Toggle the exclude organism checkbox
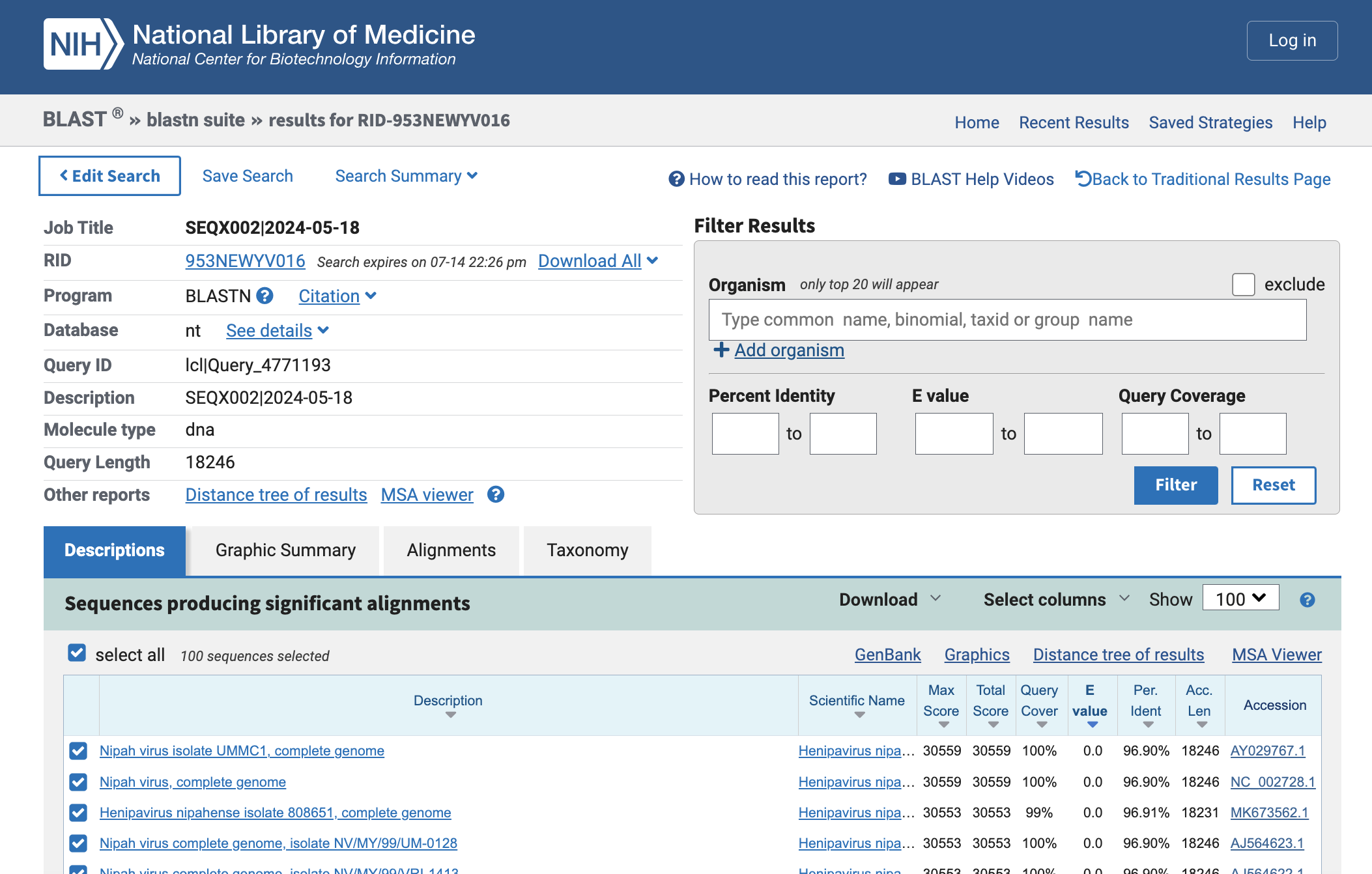The height and width of the screenshot is (874, 1372). click(1243, 285)
